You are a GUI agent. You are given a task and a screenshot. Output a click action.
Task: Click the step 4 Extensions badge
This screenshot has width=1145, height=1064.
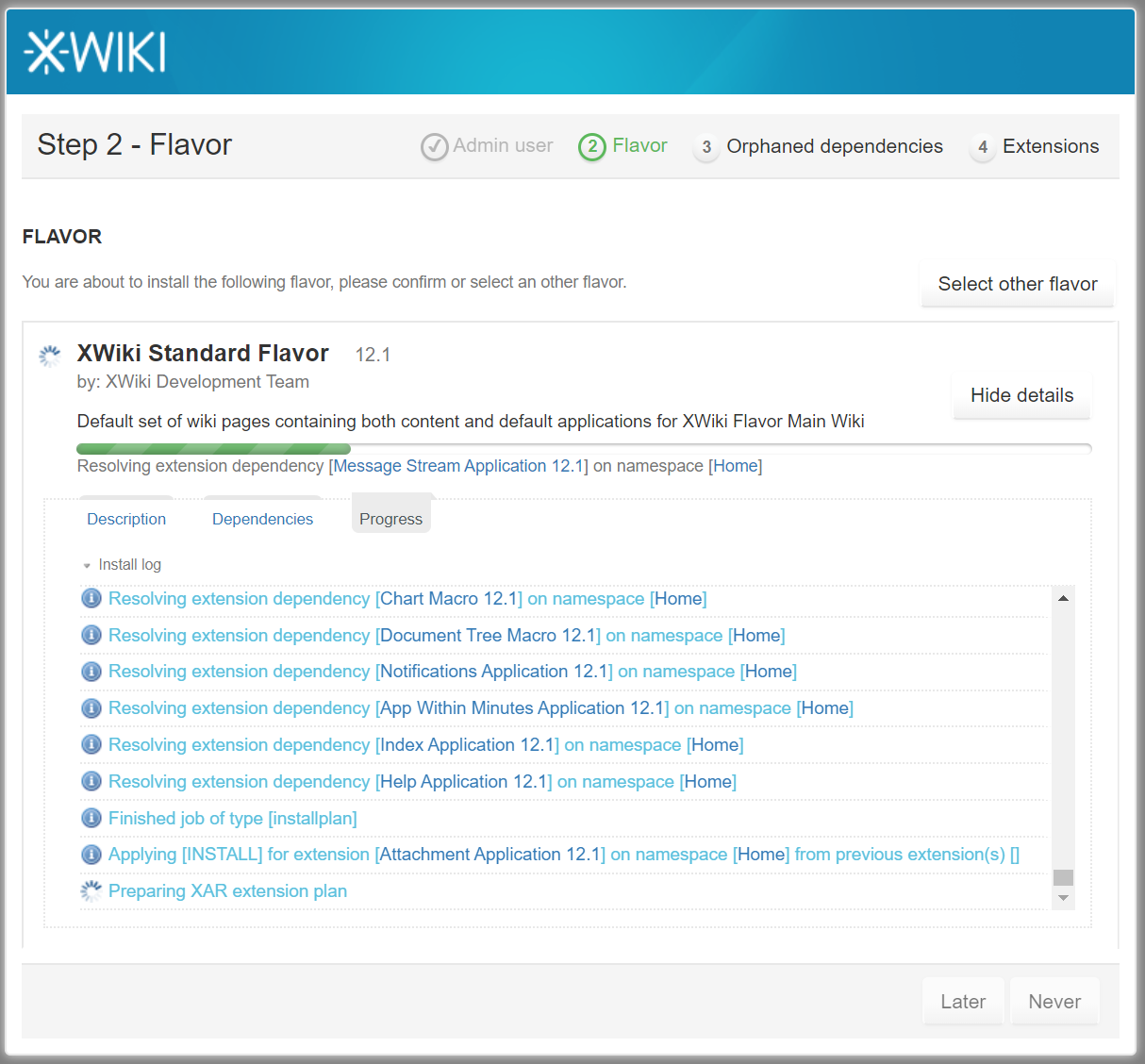(983, 147)
